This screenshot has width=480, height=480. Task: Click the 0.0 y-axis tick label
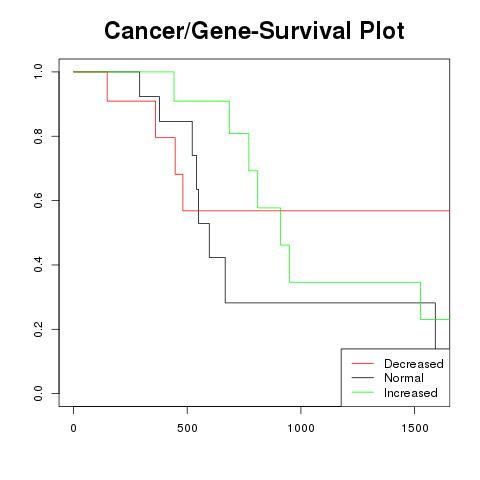coord(38,393)
